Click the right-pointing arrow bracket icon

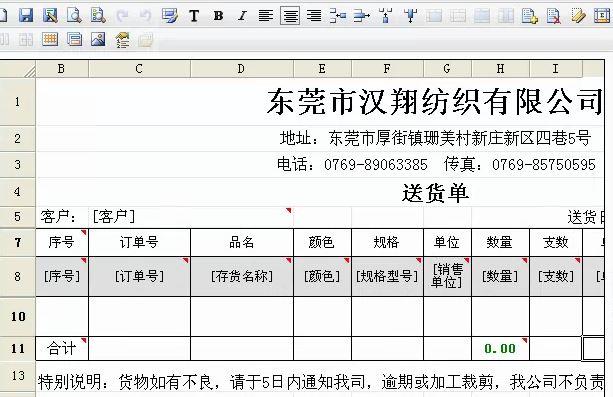362,16
